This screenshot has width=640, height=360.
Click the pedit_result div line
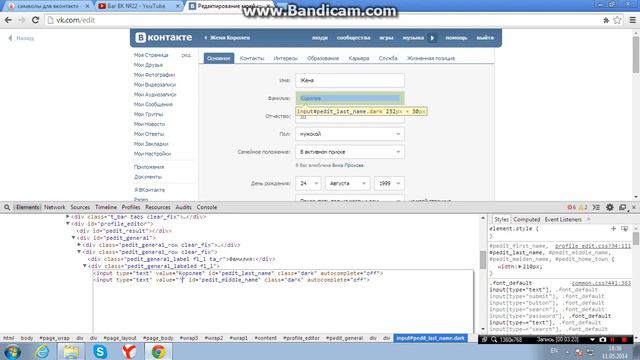click(x=124, y=231)
